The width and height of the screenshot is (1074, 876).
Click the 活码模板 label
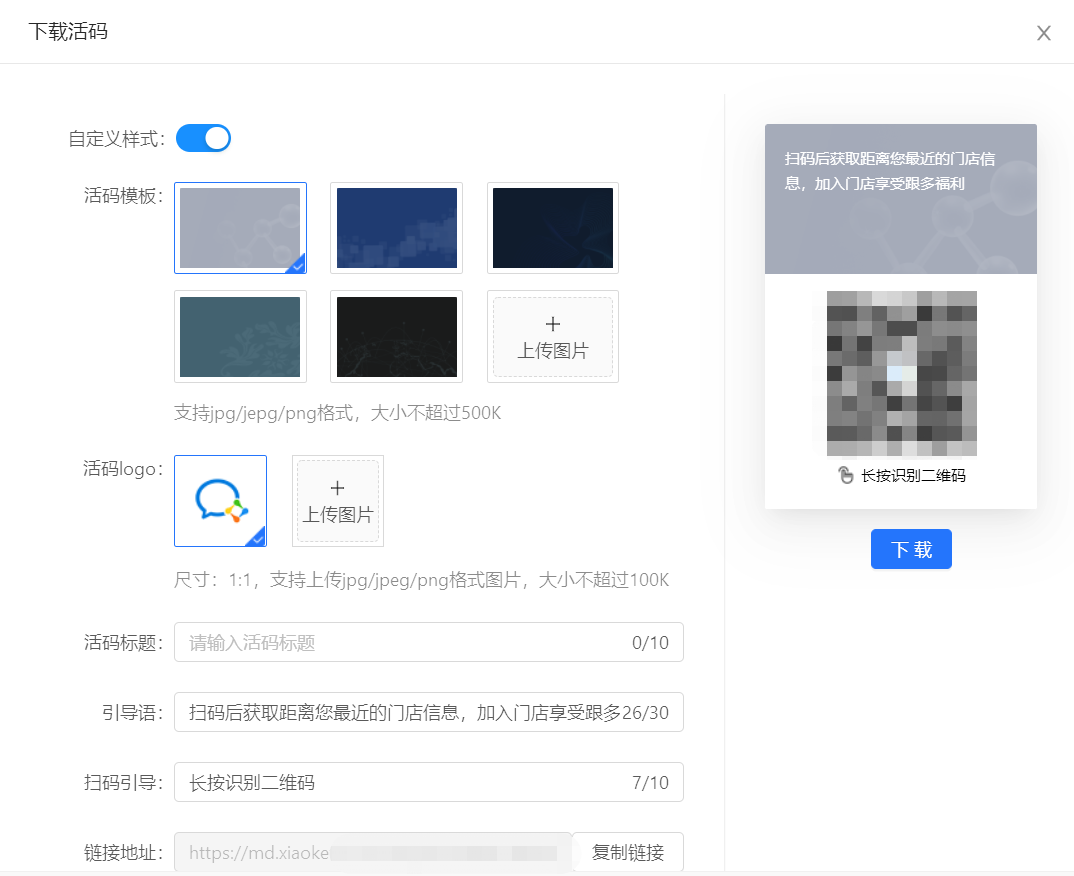[x=123, y=196]
